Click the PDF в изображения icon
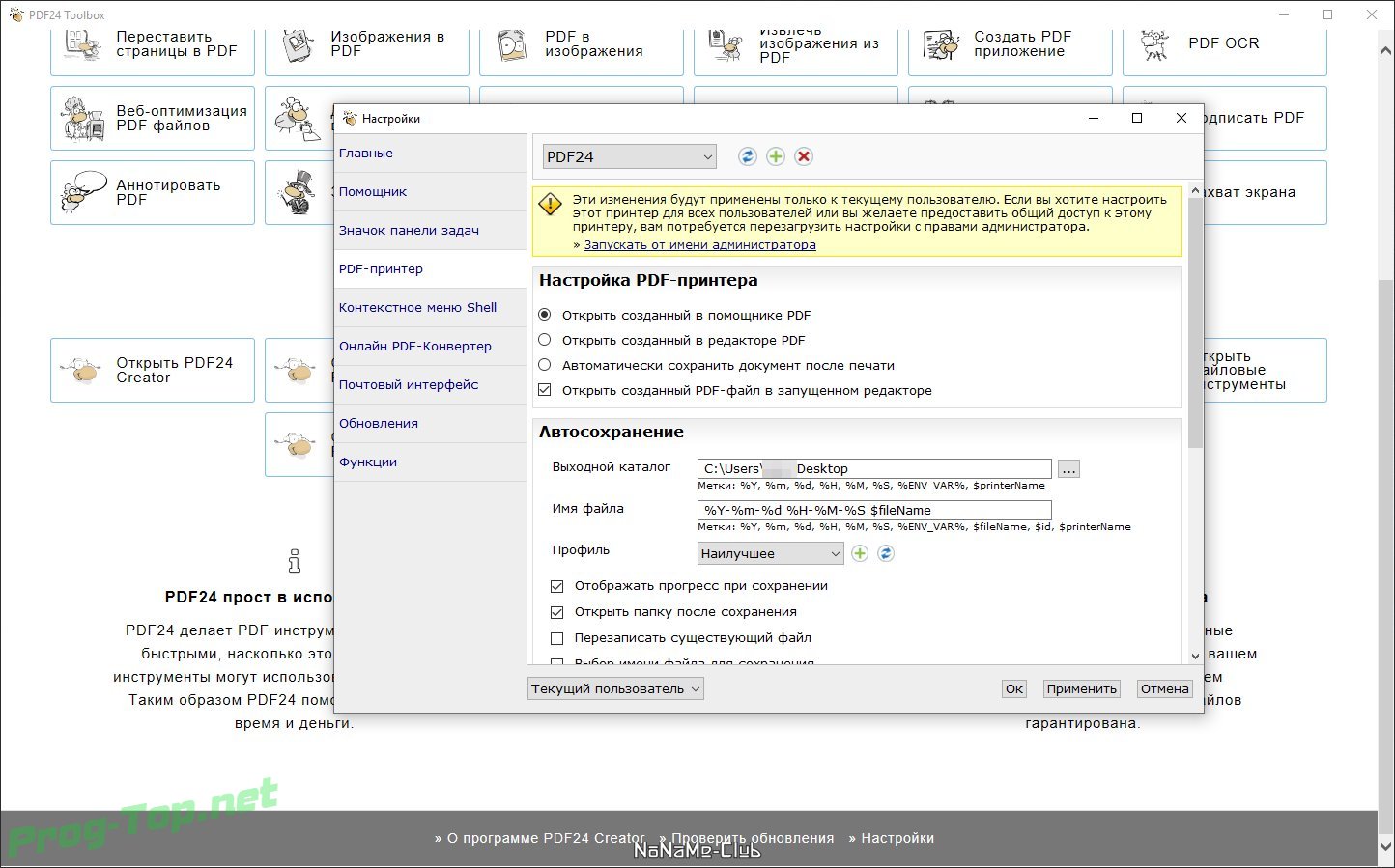1395x868 pixels. (513, 45)
